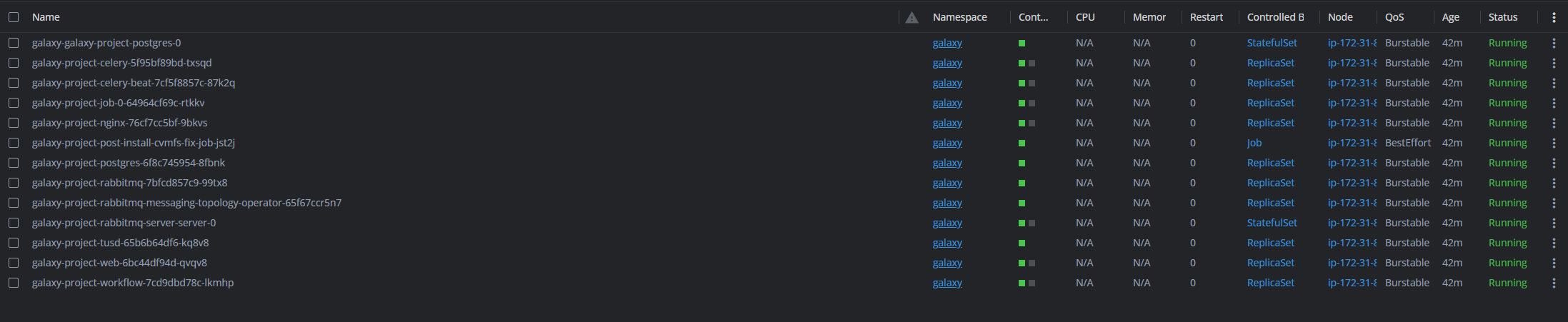Open pod details for galaxy-project-rabbitmq-7bfcd857c9-99tx8
The height and width of the screenshot is (322, 1568).
tap(129, 183)
